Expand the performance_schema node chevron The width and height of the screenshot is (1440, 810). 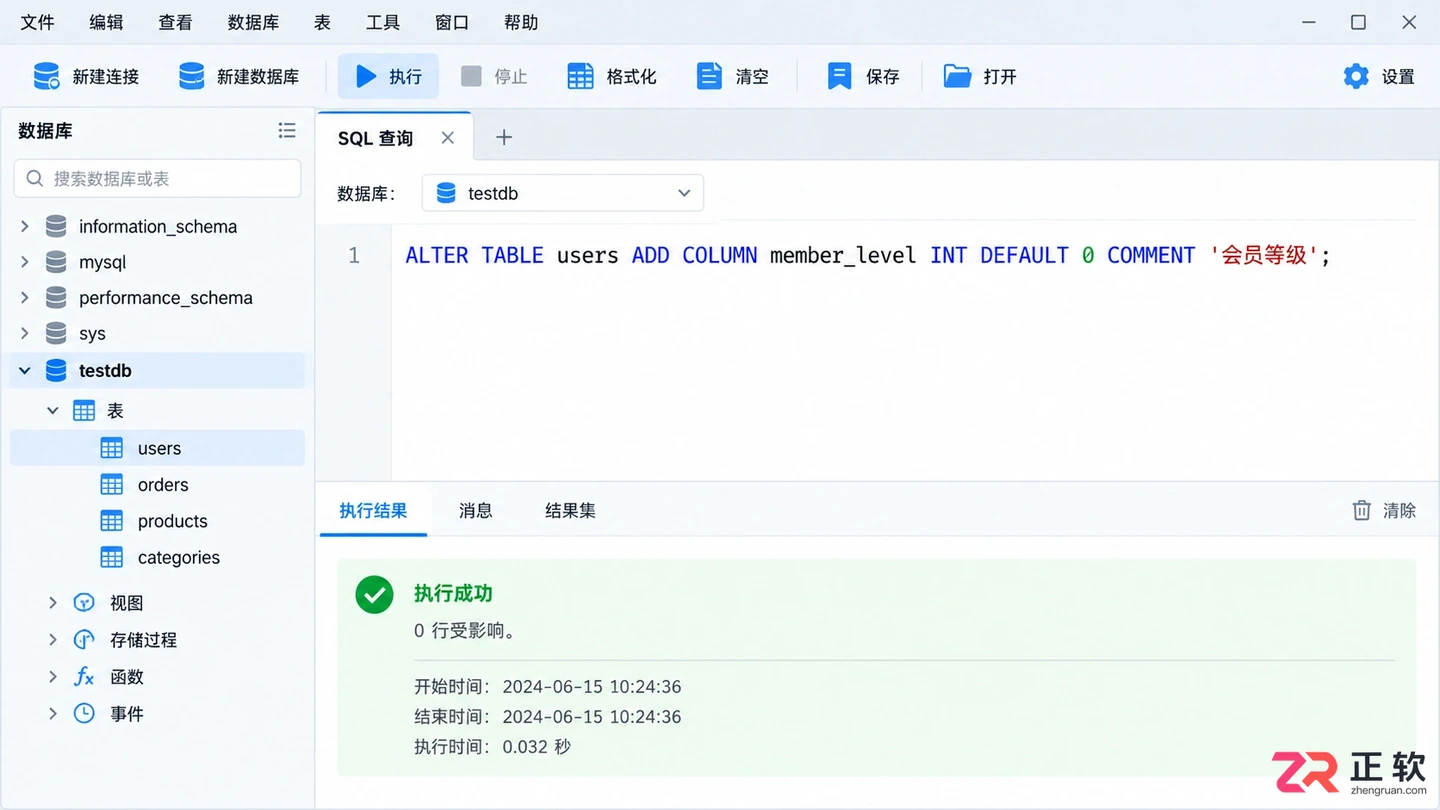coord(25,298)
